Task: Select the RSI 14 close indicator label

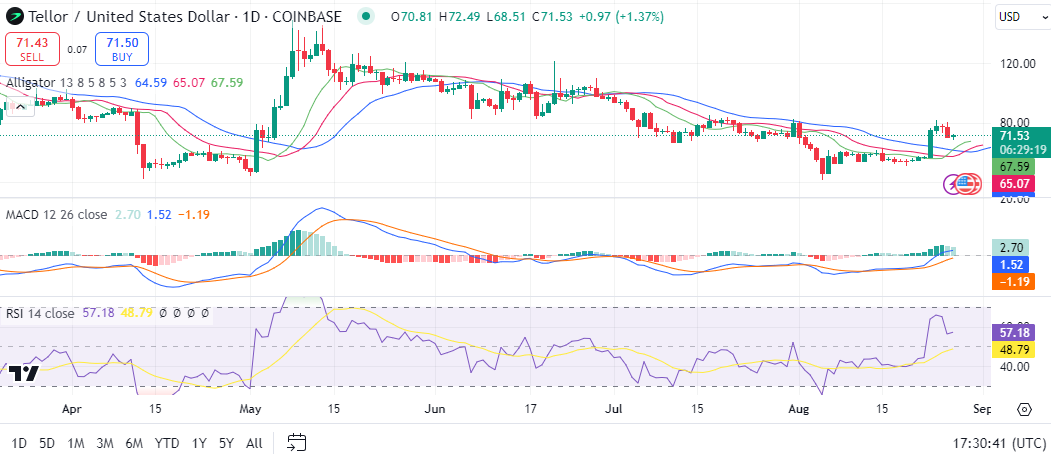Action: click(x=40, y=313)
